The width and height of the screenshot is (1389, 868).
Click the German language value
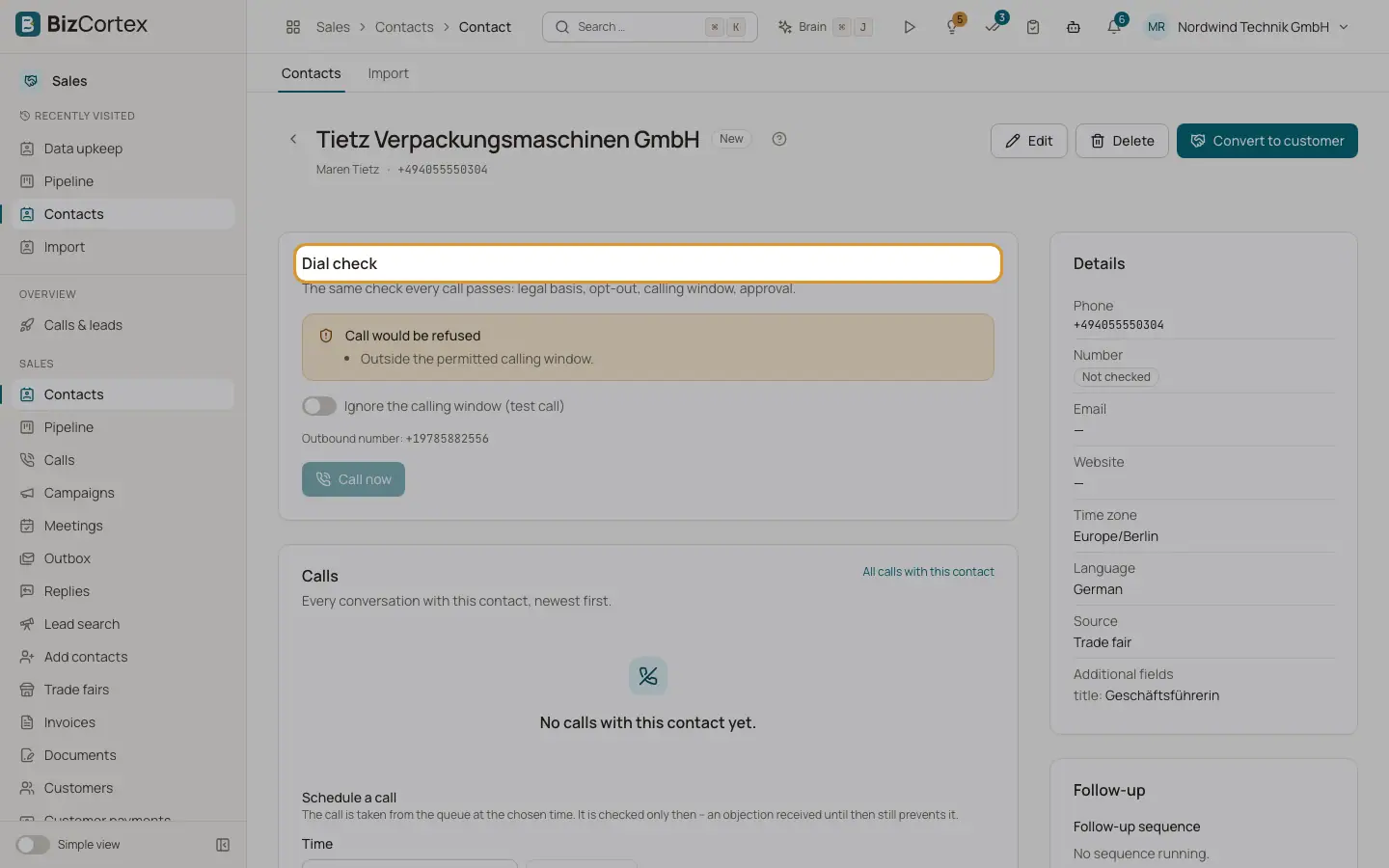1098,589
